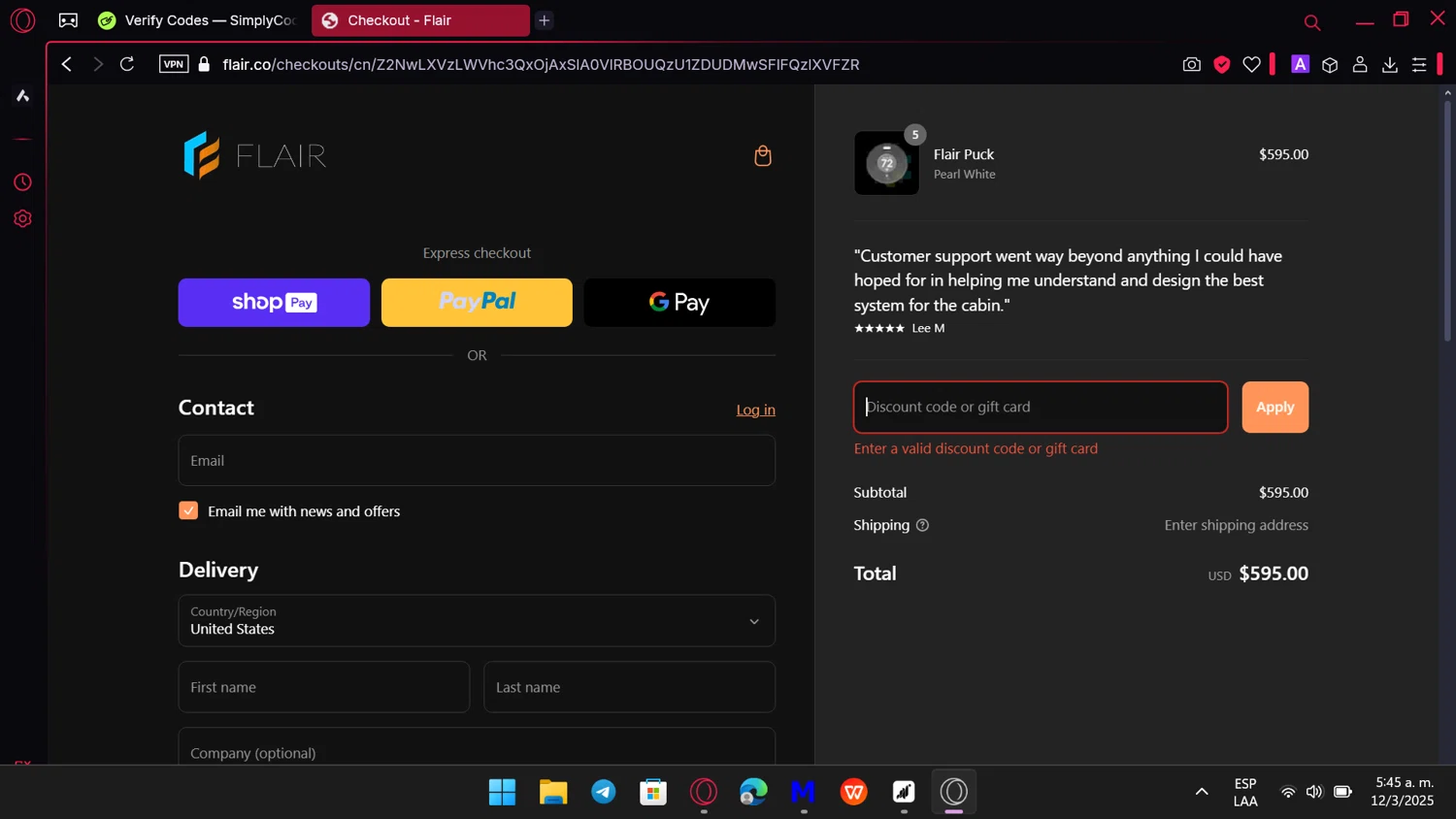Viewport: 1456px width, 819px height.
Task: Open Microsoft Store from the taskbar
Action: pos(653,792)
